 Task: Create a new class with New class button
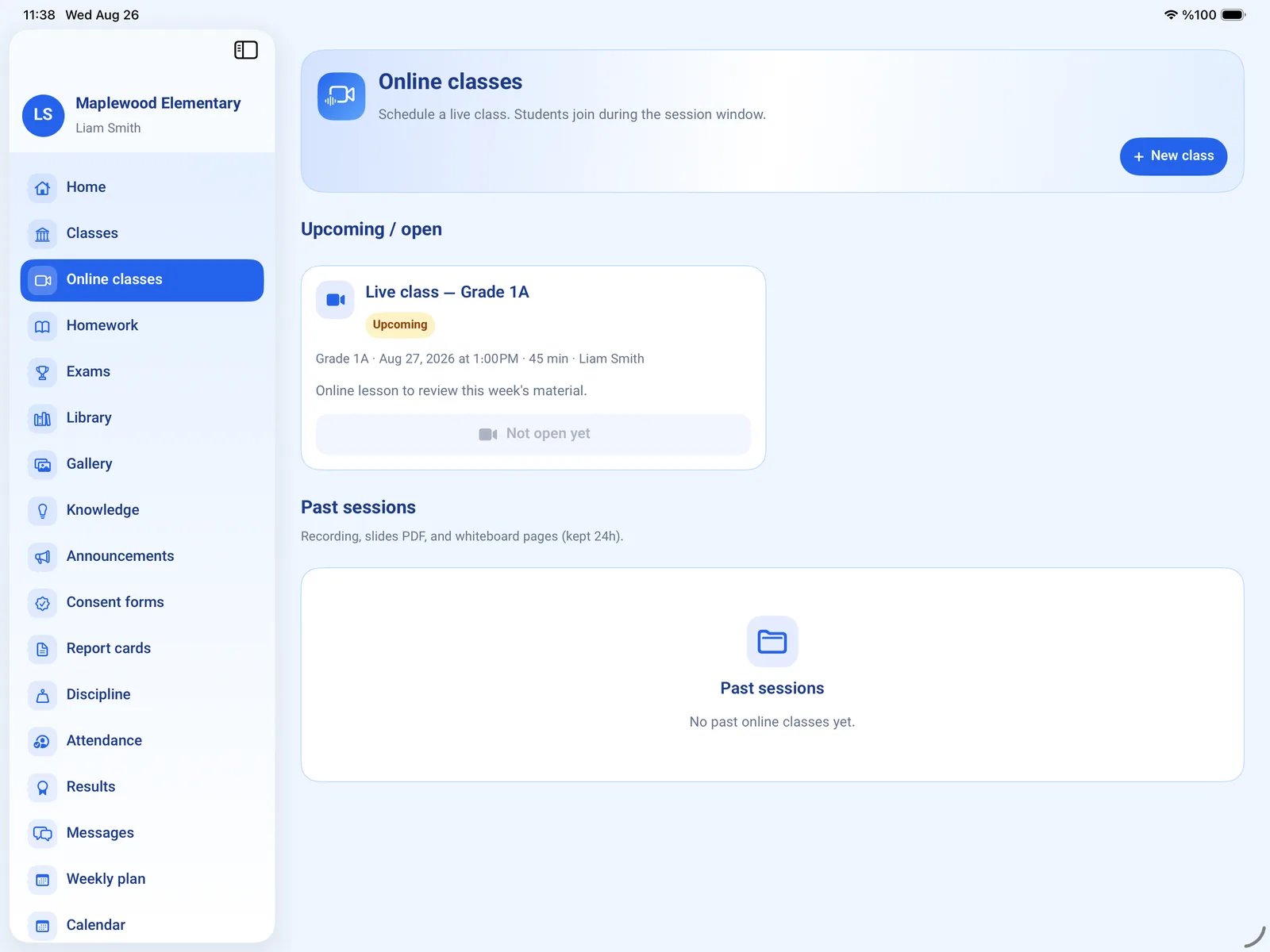coord(1173,156)
